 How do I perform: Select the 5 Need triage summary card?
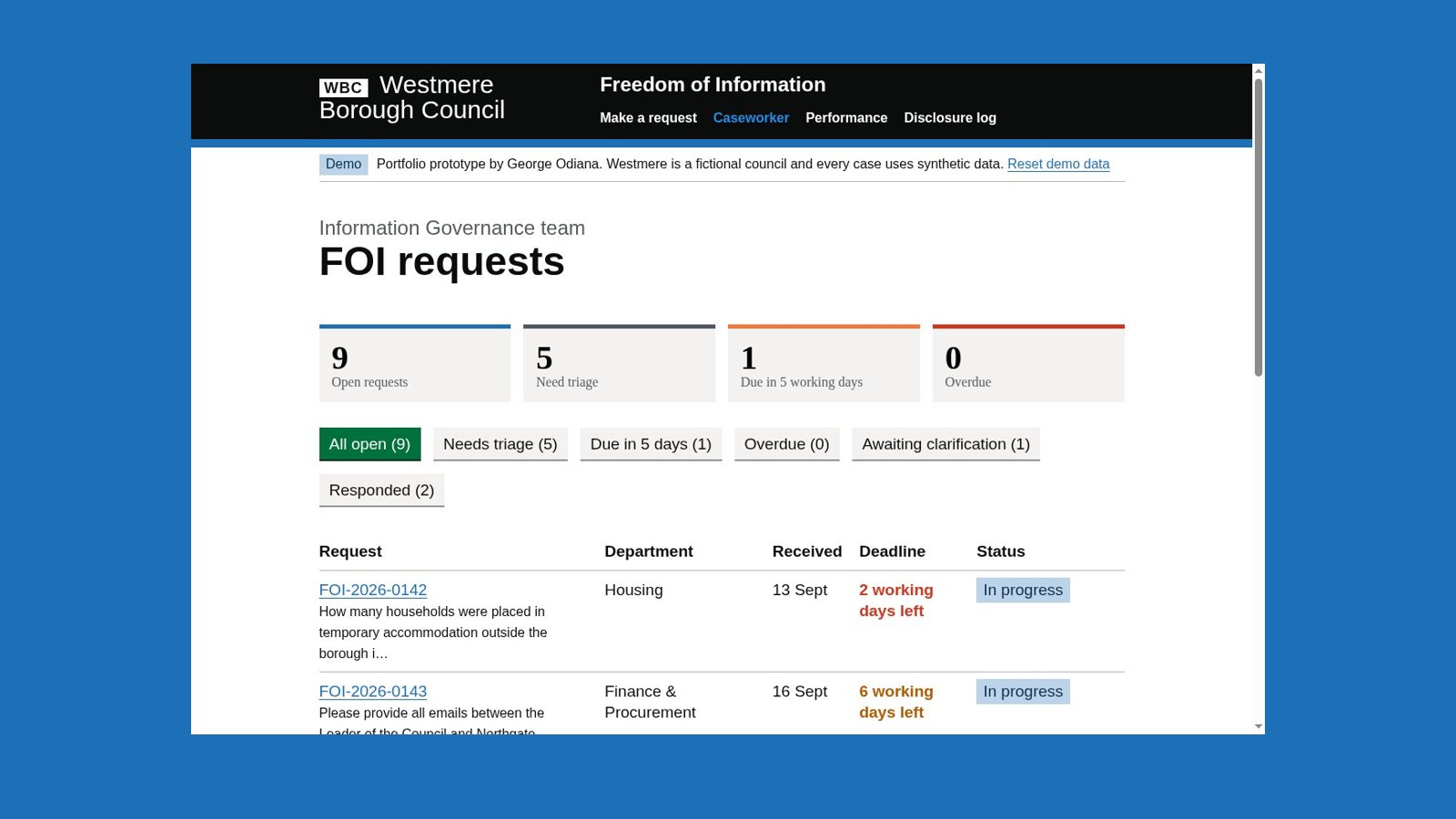click(619, 363)
